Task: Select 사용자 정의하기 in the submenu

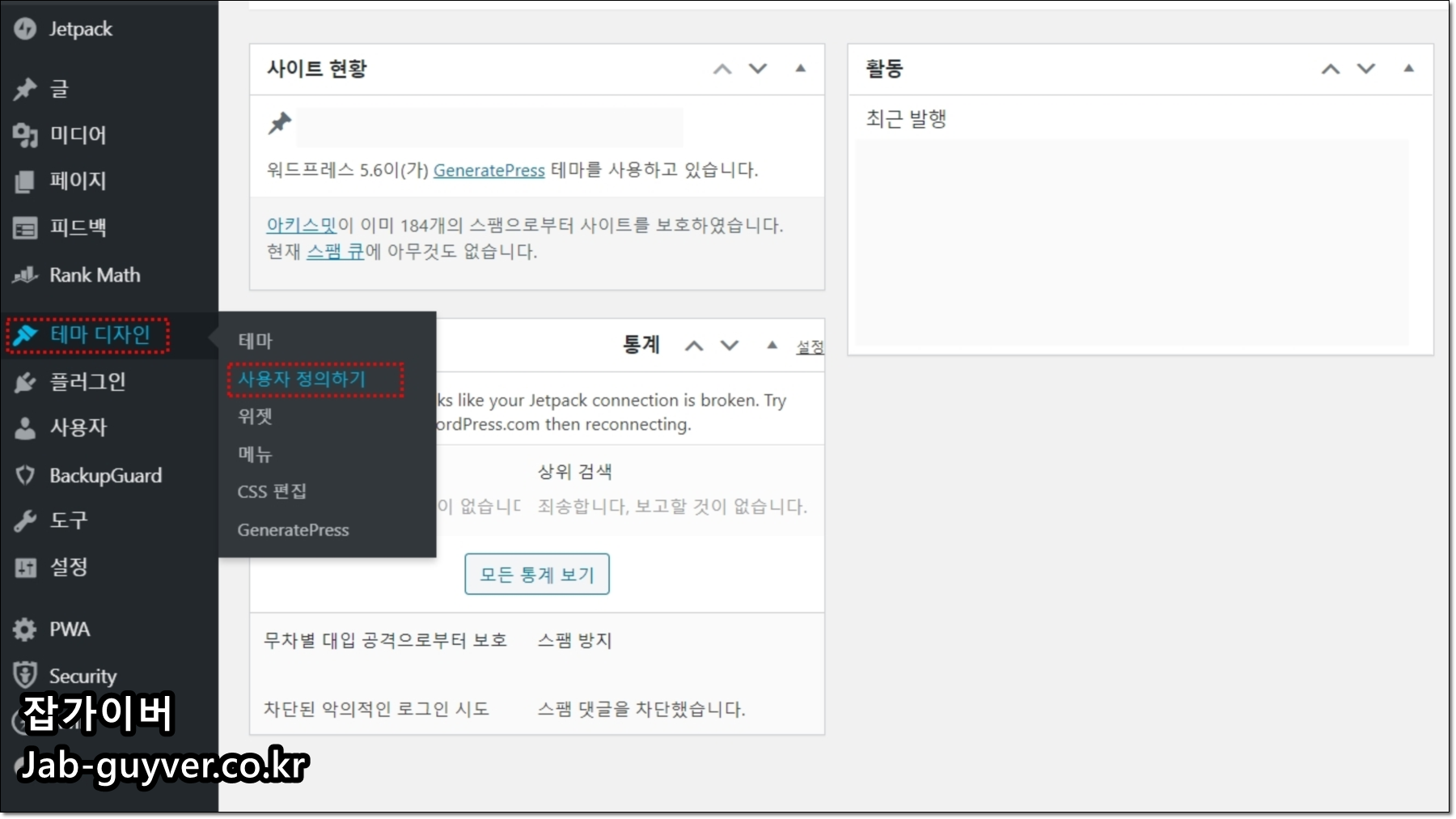Action: pos(302,379)
